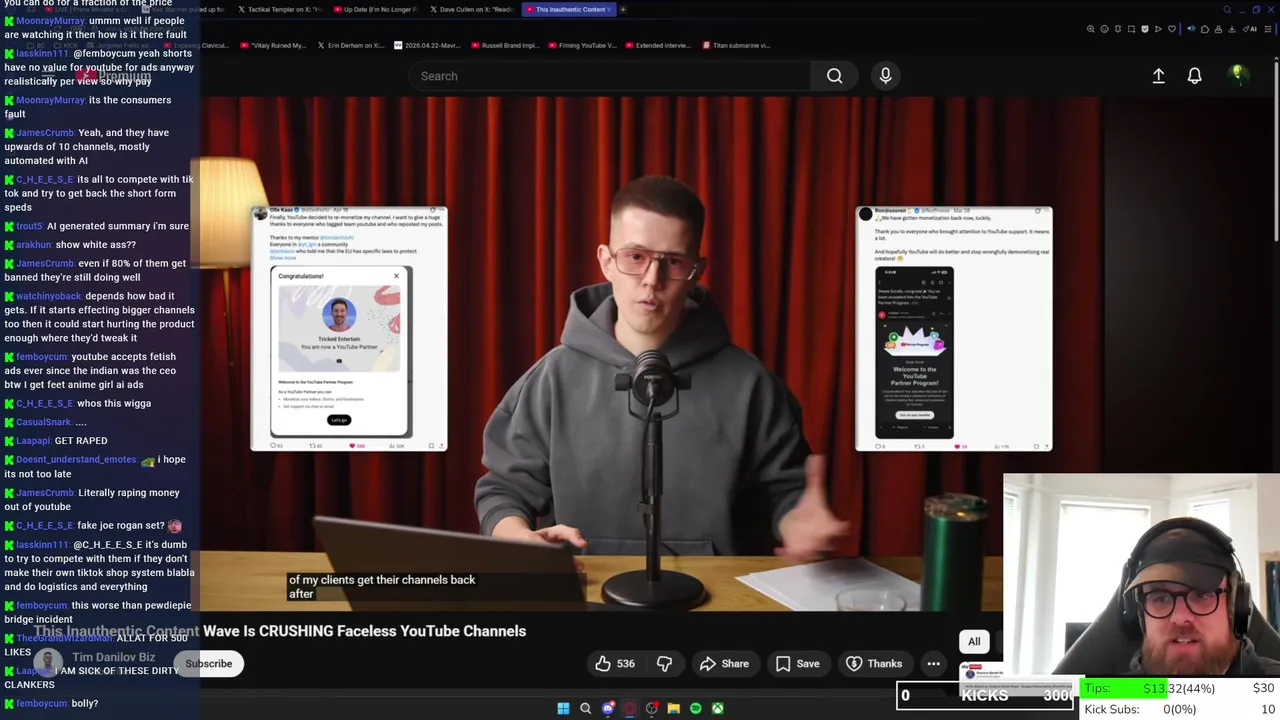This screenshot has height=720, width=1280.
Task: Click the YouTube search magnifier button
Action: pos(834,76)
